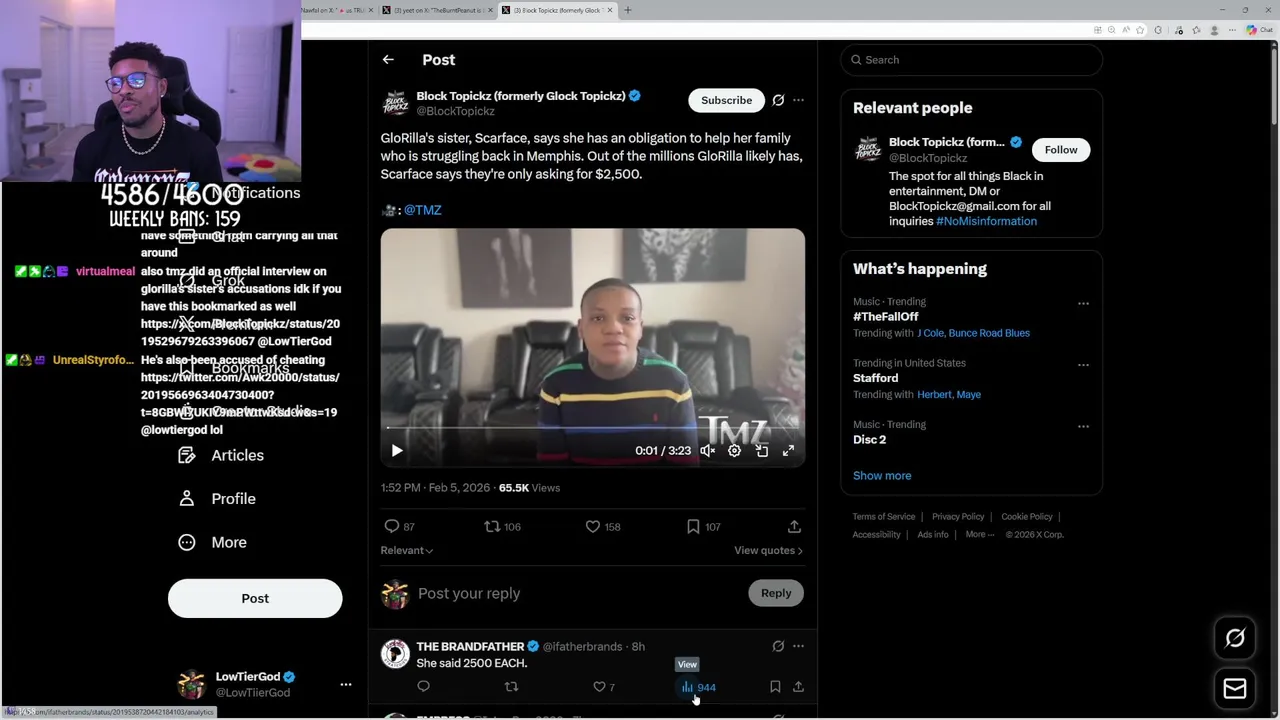Viewport: 1280px width, 720px height.
Task: Repost THE BRANDFATHER comment
Action: pyautogui.click(x=511, y=687)
